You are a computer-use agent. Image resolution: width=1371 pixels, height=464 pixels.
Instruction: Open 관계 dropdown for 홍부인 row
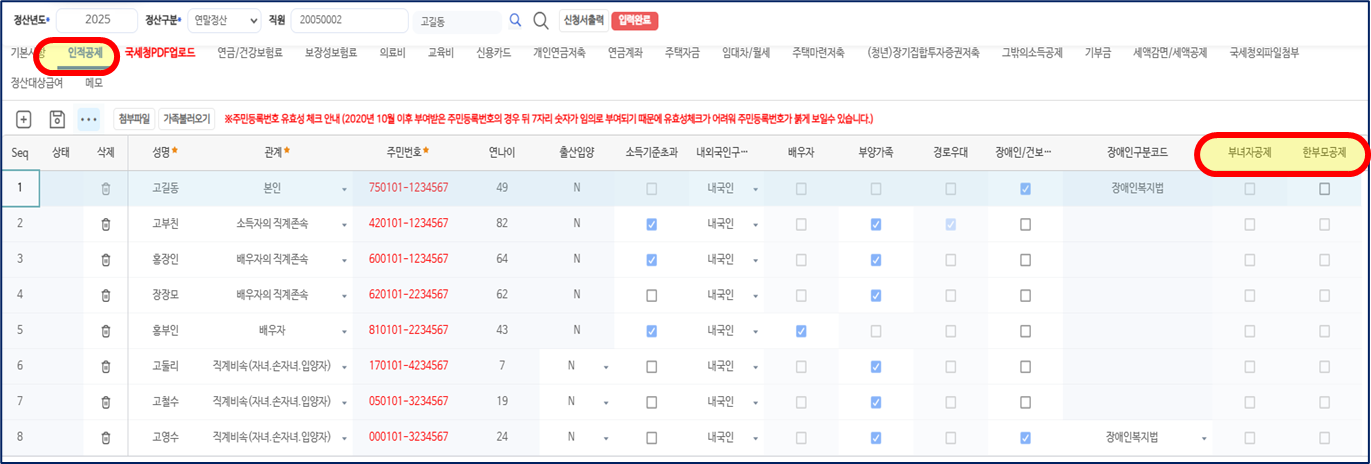[345, 331]
